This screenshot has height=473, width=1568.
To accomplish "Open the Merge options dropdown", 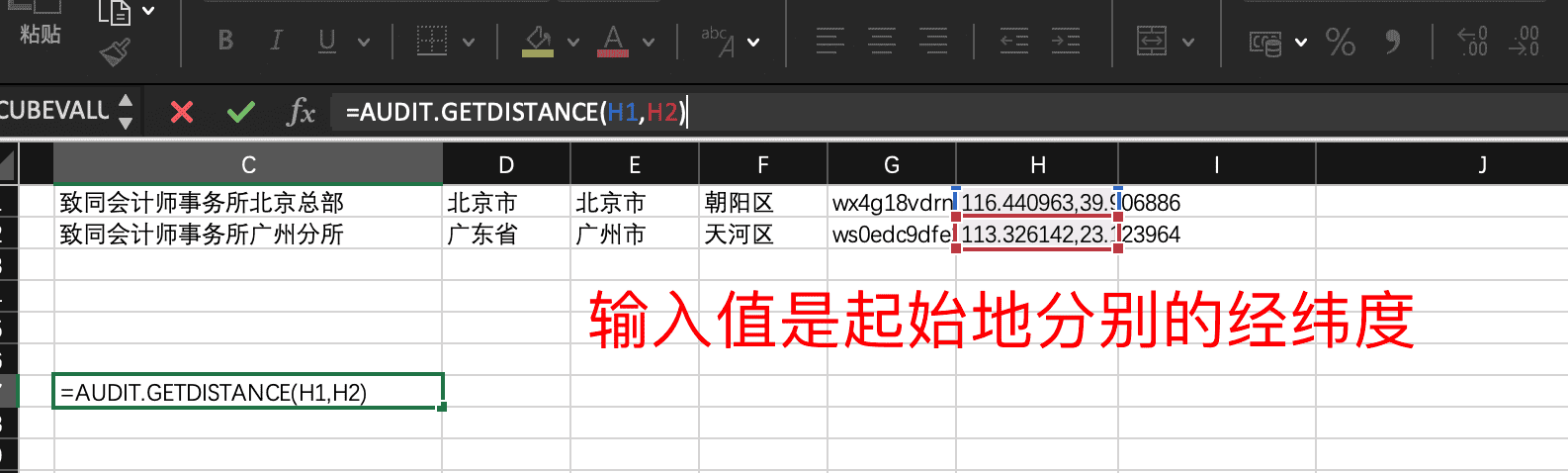I will 1188,42.
